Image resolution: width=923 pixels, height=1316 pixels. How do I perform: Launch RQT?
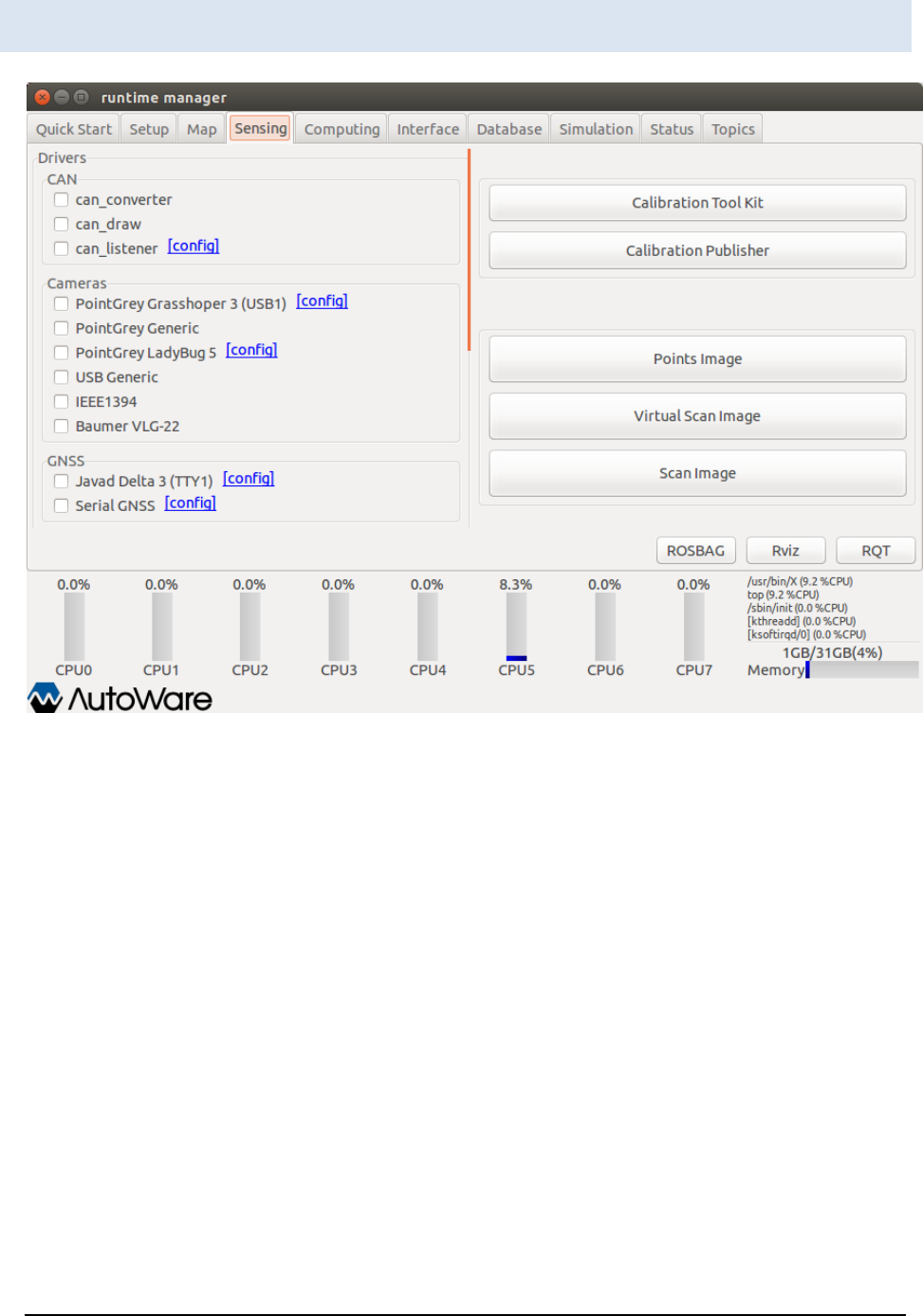pyautogui.click(x=876, y=551)
